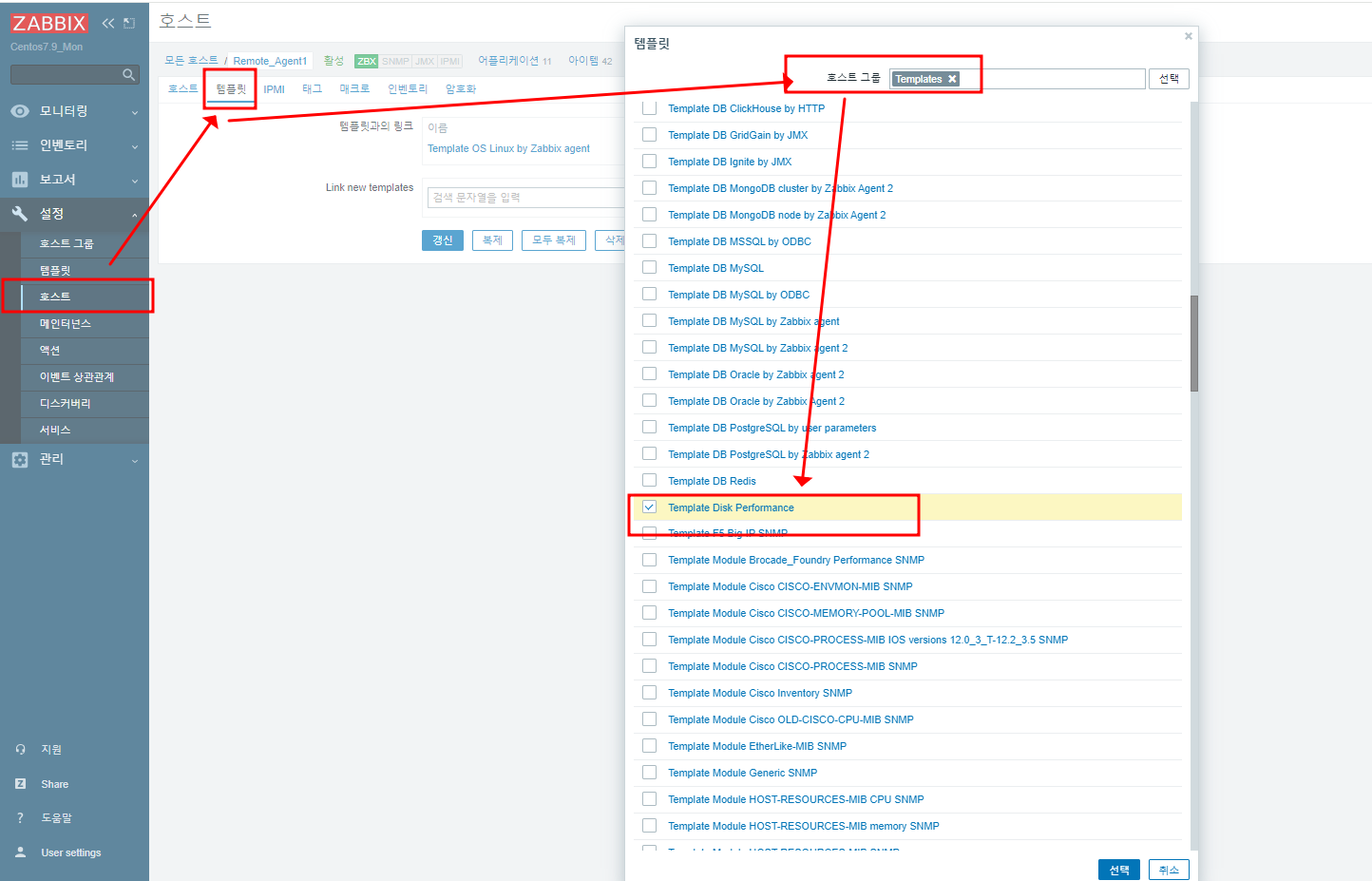The width and height of the screenshot is (1372, 881).
Task: Click the 지원 headset icon
Action: [x=21, y=750]
